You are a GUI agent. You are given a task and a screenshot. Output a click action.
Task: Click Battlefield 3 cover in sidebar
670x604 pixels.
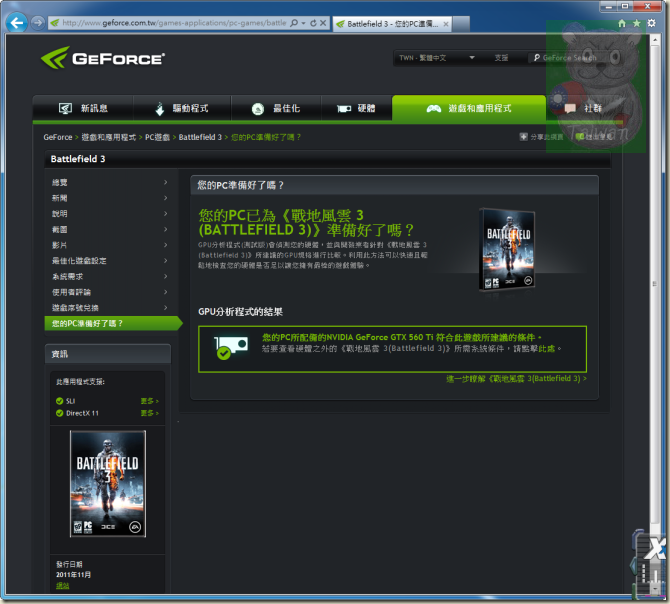tap(108, 484)
